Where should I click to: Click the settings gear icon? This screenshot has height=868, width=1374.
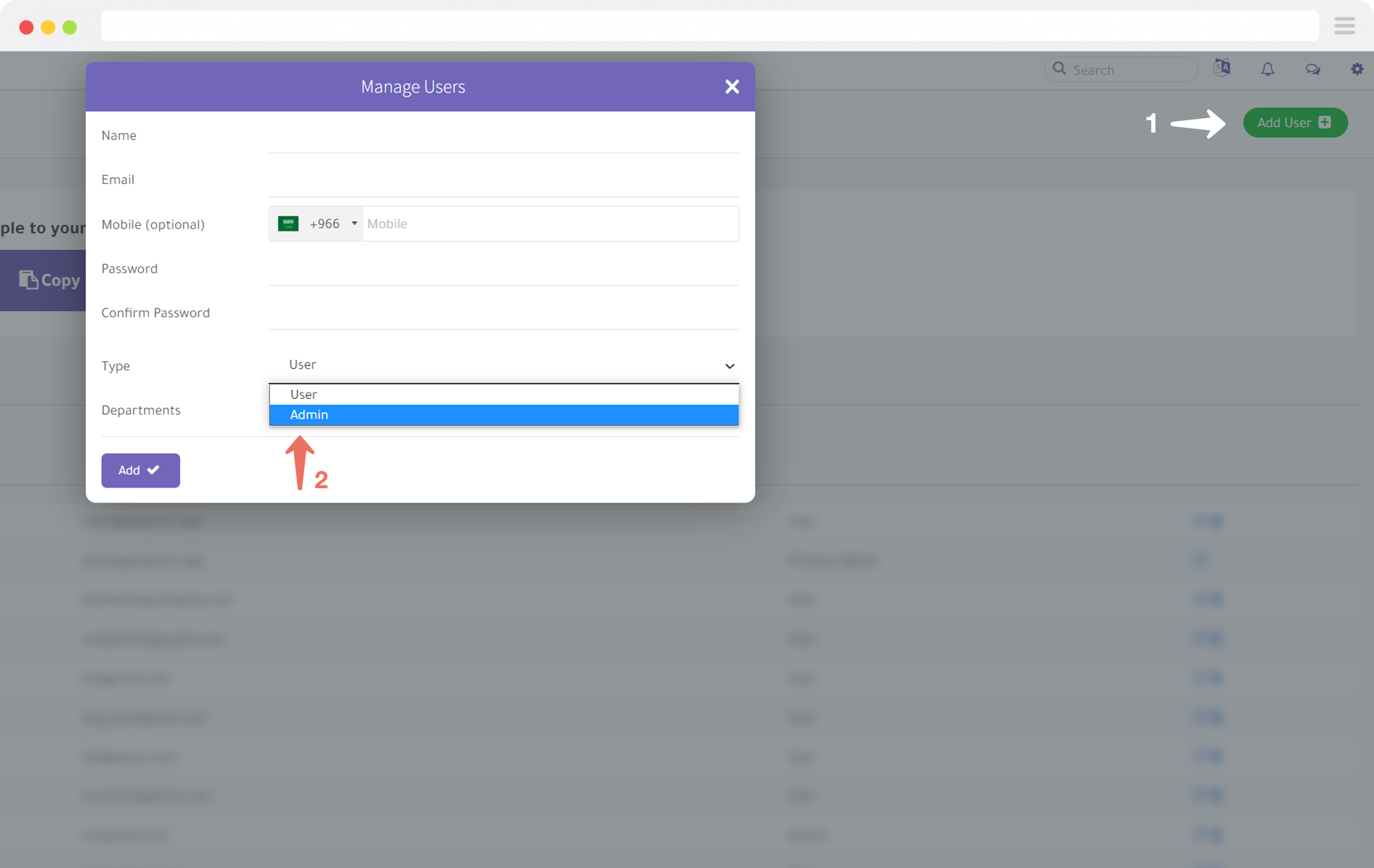click(1357, 69)
